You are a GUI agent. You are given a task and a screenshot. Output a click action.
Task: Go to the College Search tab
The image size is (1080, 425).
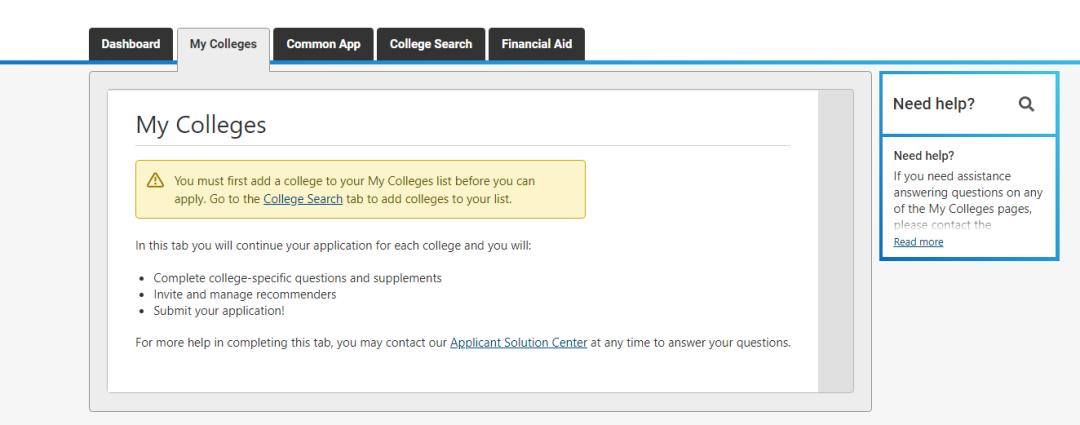pyautogui.click(x=431, y=44)
